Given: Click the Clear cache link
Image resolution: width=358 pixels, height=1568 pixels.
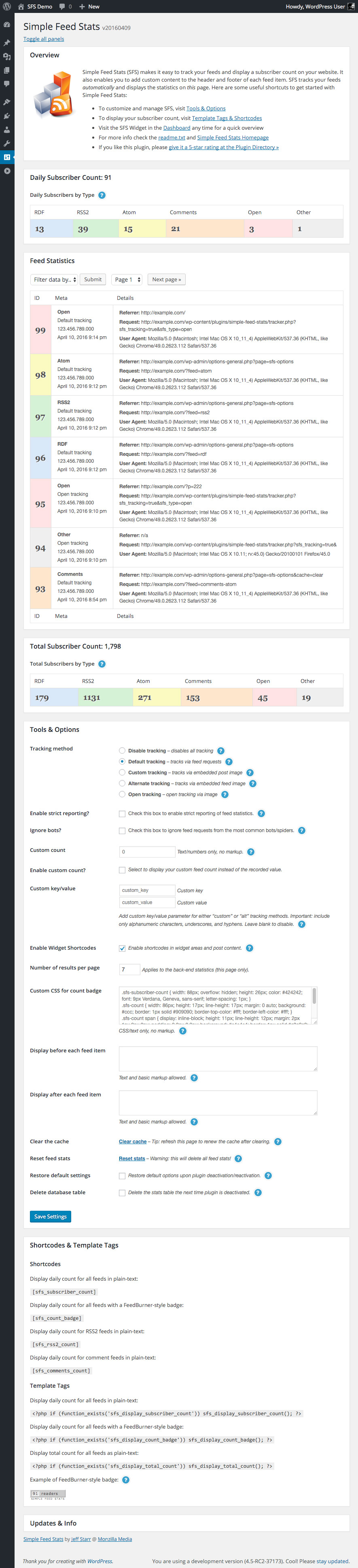Looking at the screenshot, I should pyautogui.click(x=133, y=1141).
